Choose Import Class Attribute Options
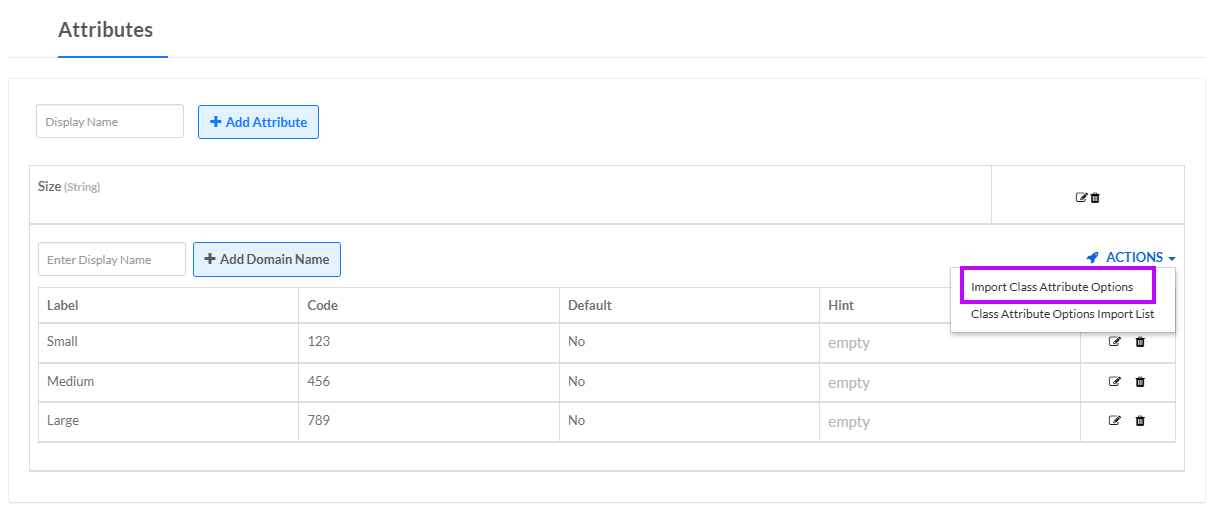 point(1052,287)
